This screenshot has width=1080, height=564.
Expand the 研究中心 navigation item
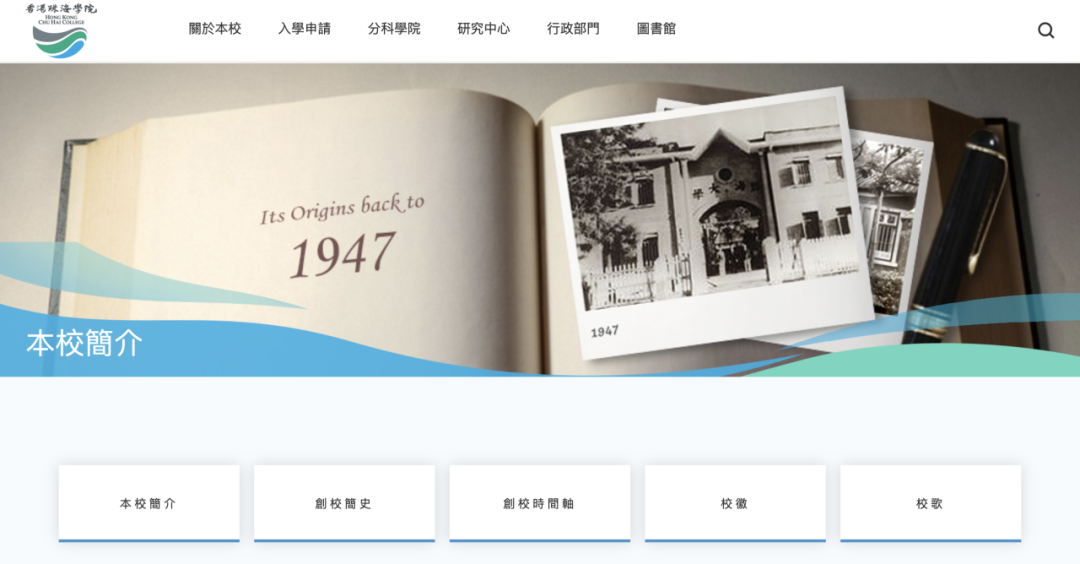484,29
